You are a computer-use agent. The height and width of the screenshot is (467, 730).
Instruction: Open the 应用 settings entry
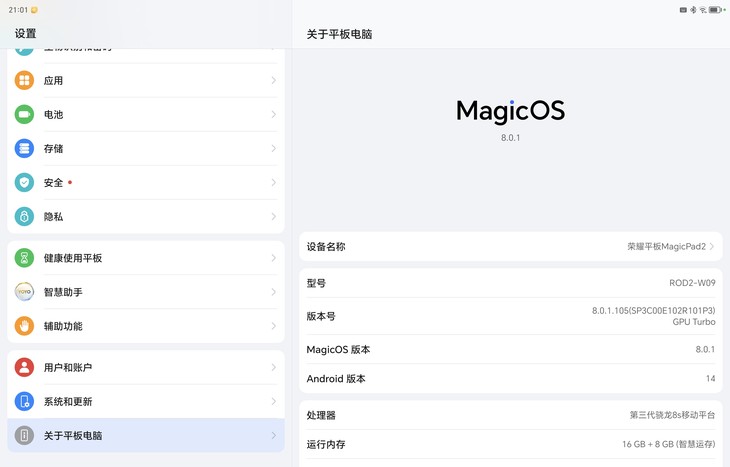(x=146, y=81)
